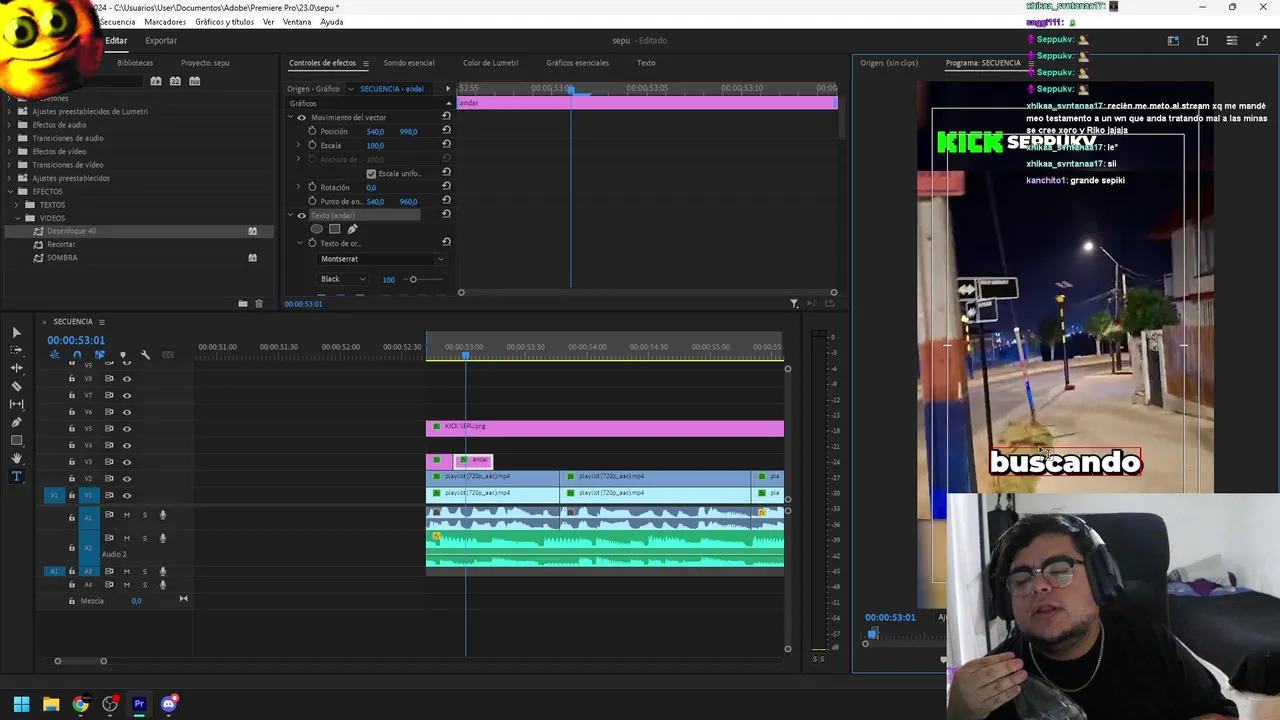Hide the V3 track with its eye
This screenshot has width=1280, height=720.
click(126, 462)
